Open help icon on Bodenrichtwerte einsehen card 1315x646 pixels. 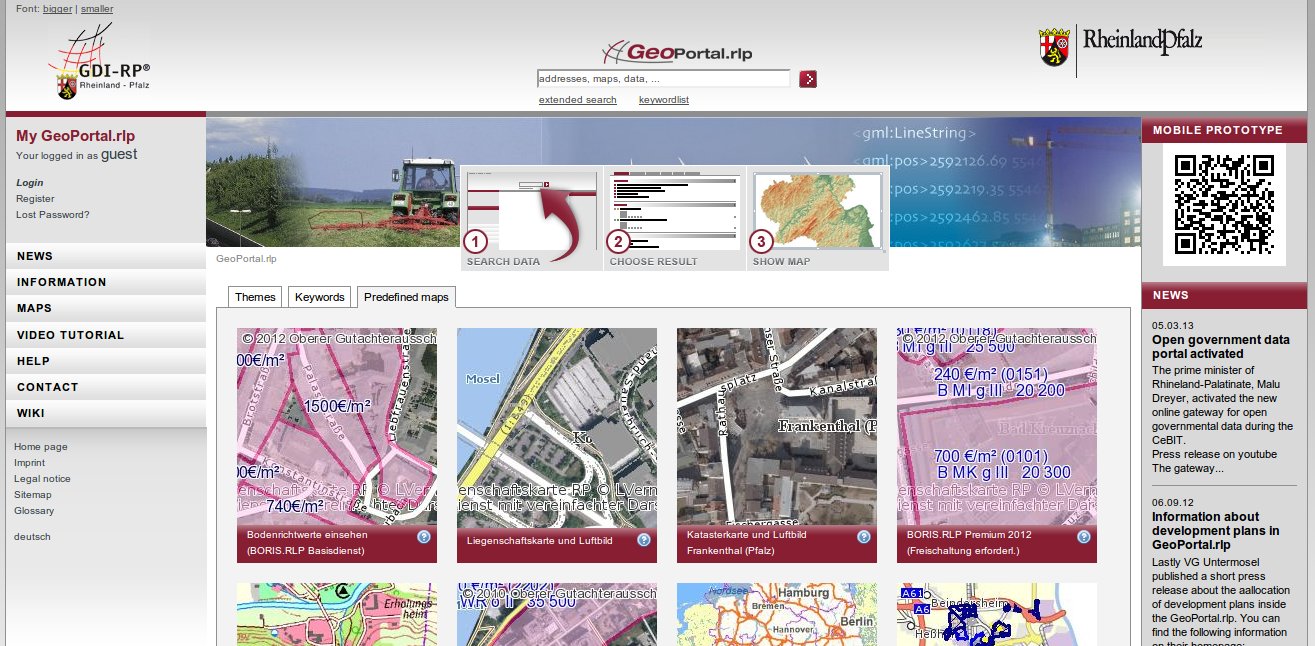[424, 537]
